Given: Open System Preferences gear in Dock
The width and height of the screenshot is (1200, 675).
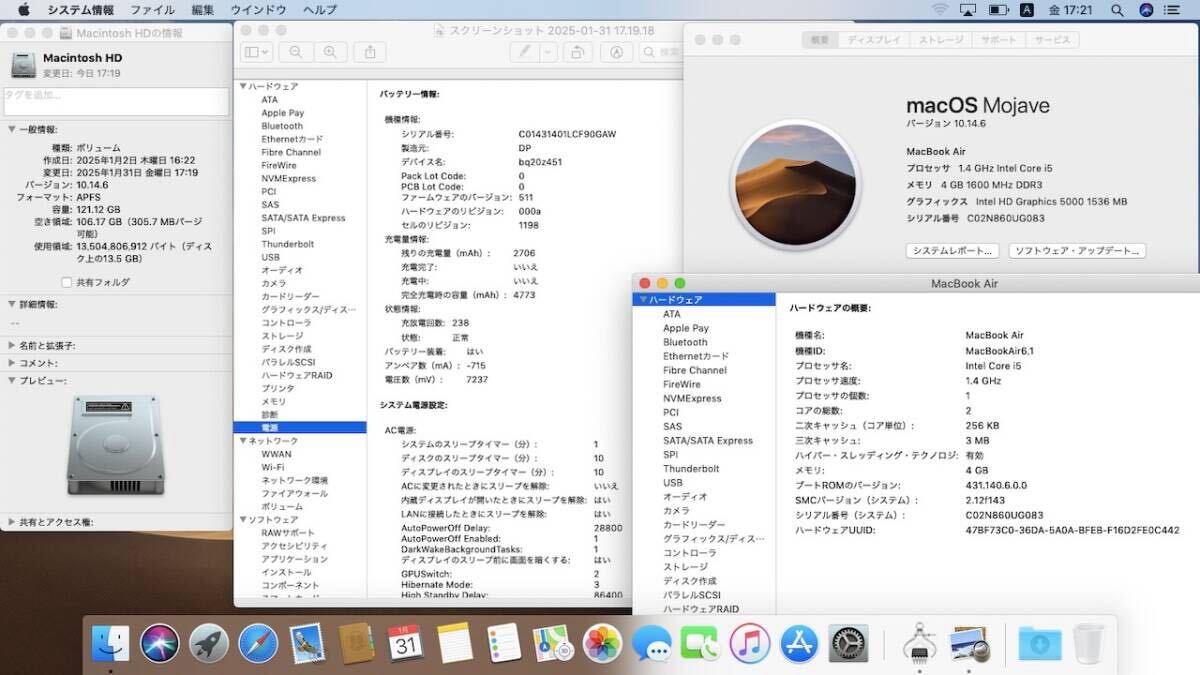Looking at the screenshot, I should [849, 643].
